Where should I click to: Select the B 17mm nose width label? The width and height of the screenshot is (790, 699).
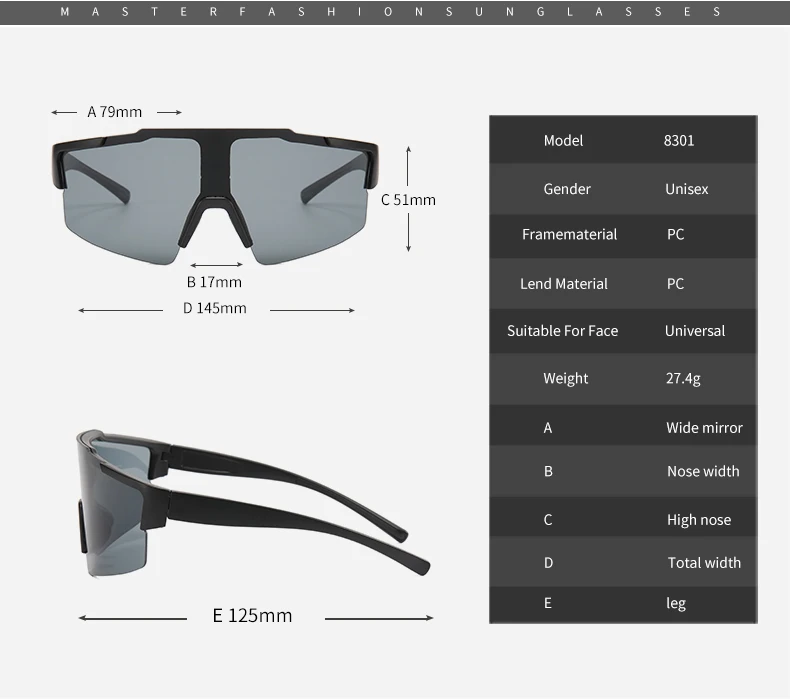coord(214,282)
